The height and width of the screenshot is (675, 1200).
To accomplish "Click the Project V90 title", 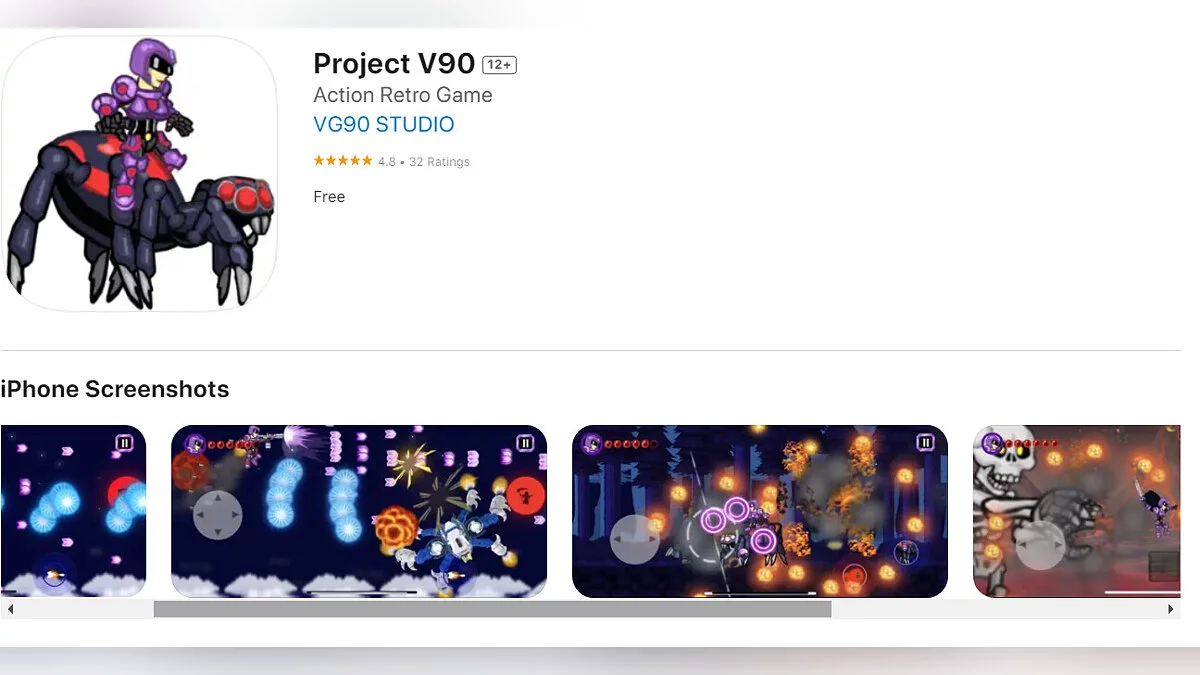I will click(x=394, y=64).
